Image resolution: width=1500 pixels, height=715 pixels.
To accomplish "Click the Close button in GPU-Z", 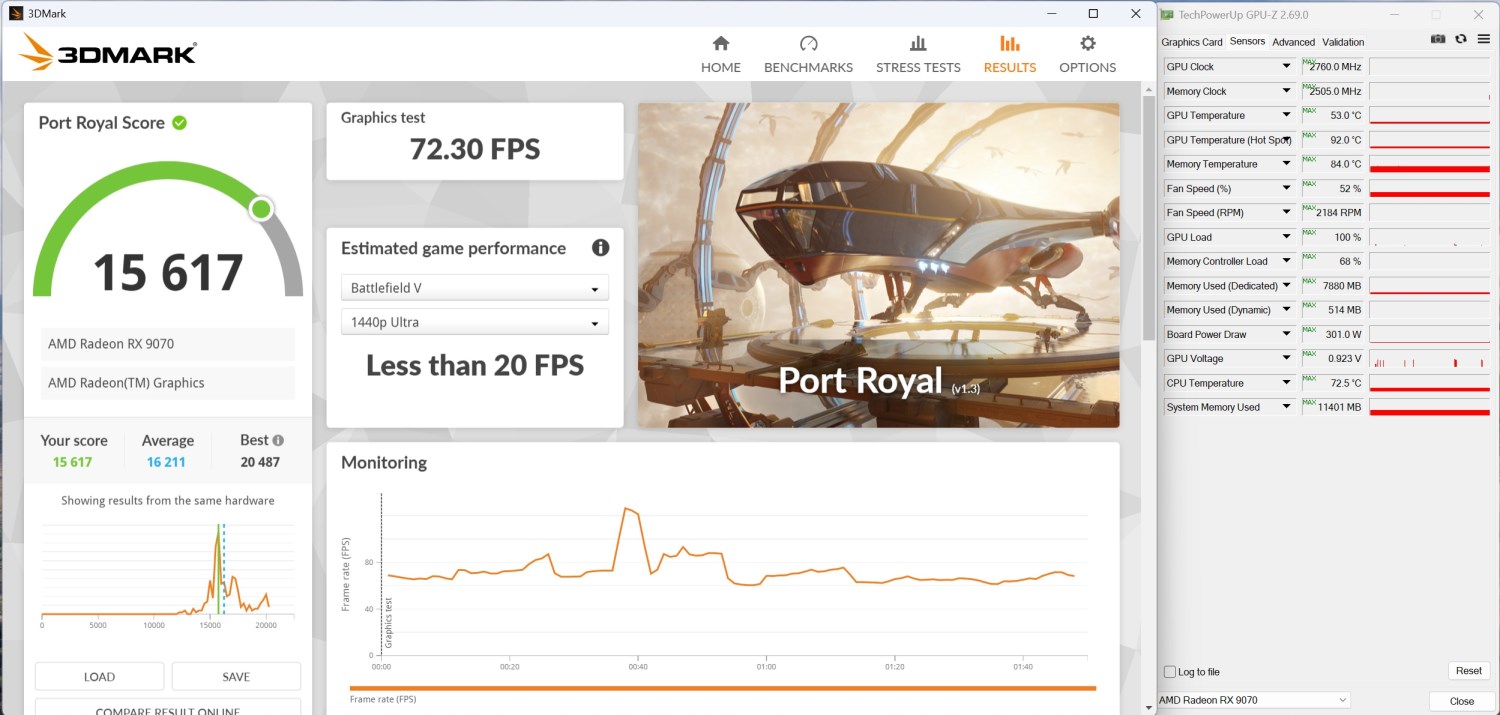I will pos(1462,701).
